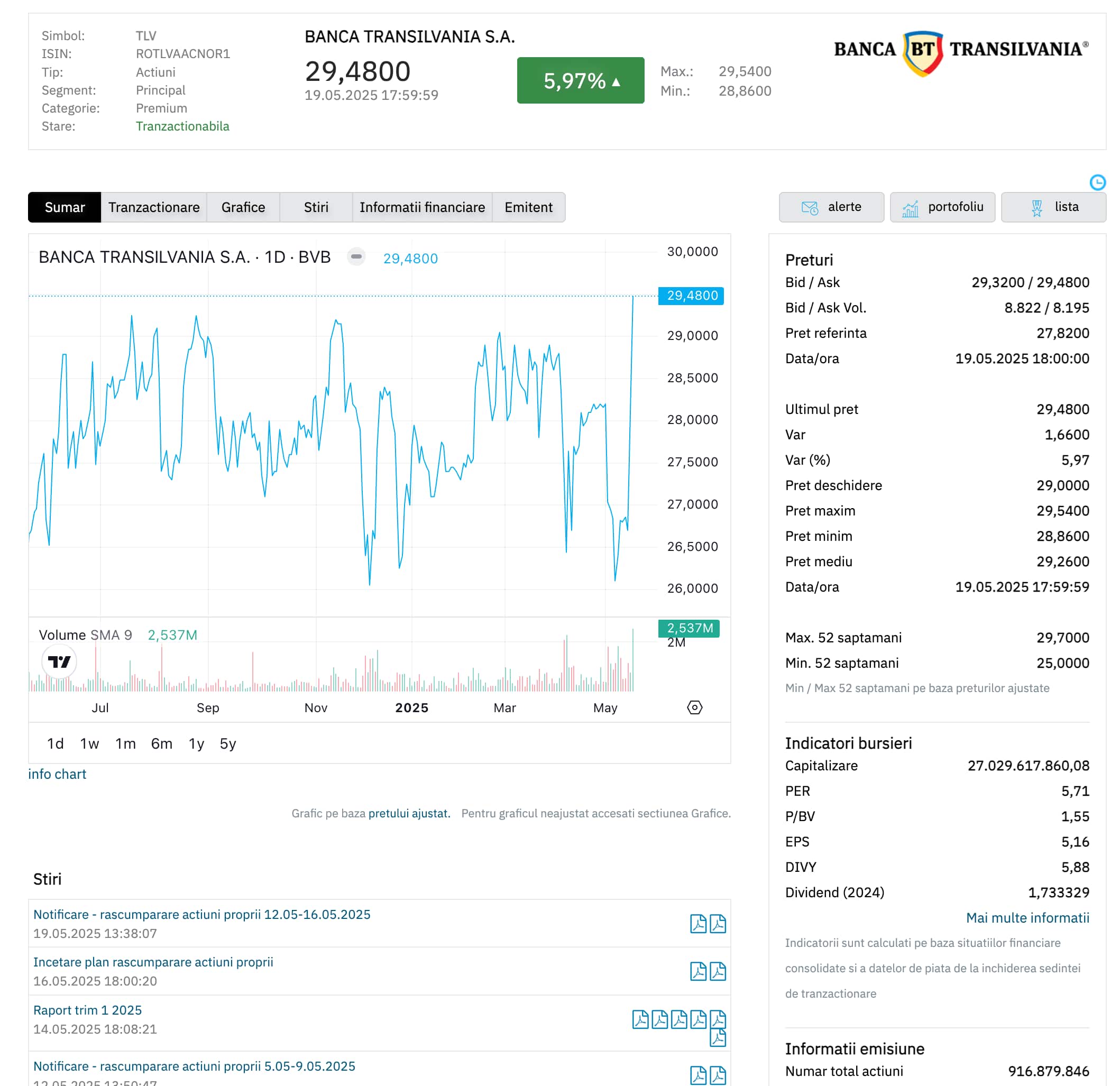
Task: Select the 1m chart range
Action: (126, 743)
